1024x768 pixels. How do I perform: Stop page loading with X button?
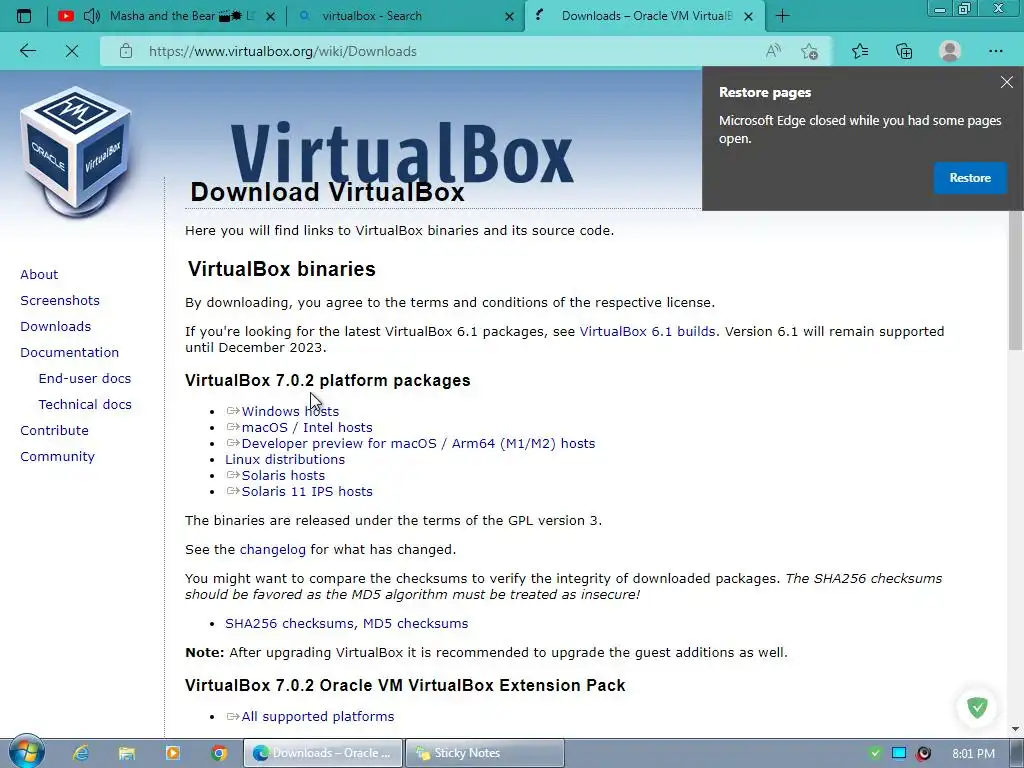click(72, 51)
